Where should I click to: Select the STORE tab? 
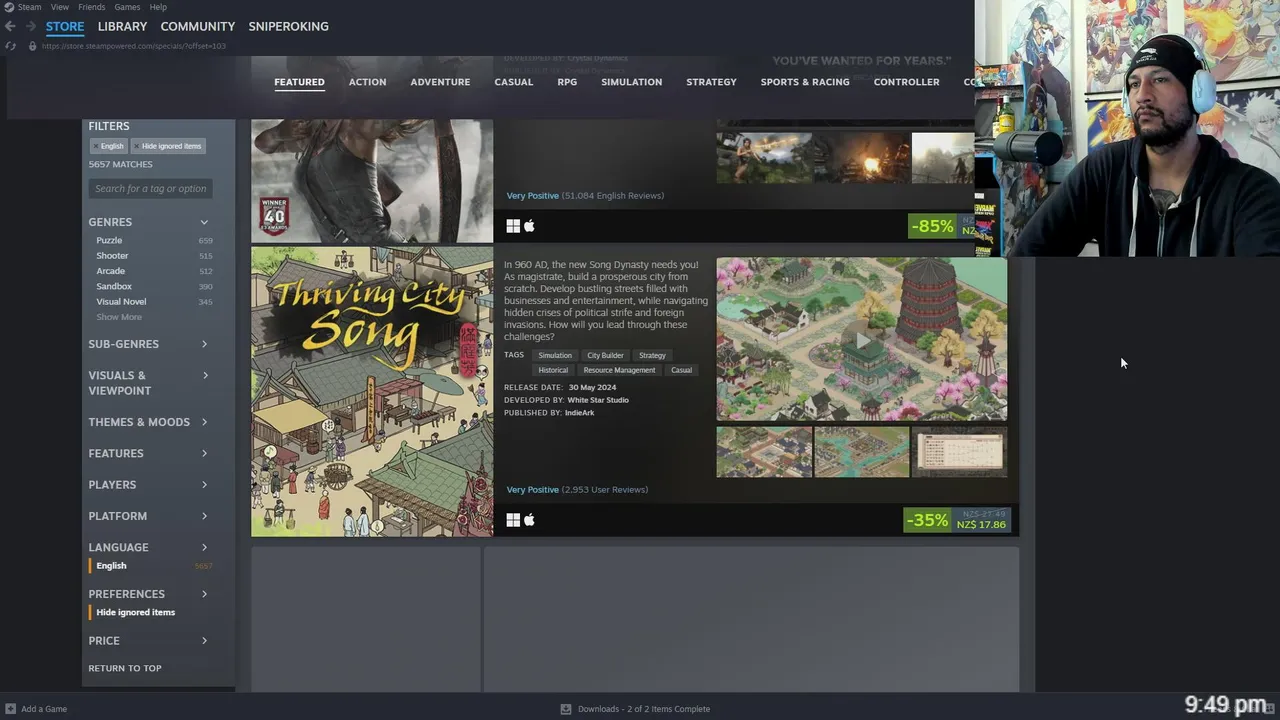pos(65,26)
